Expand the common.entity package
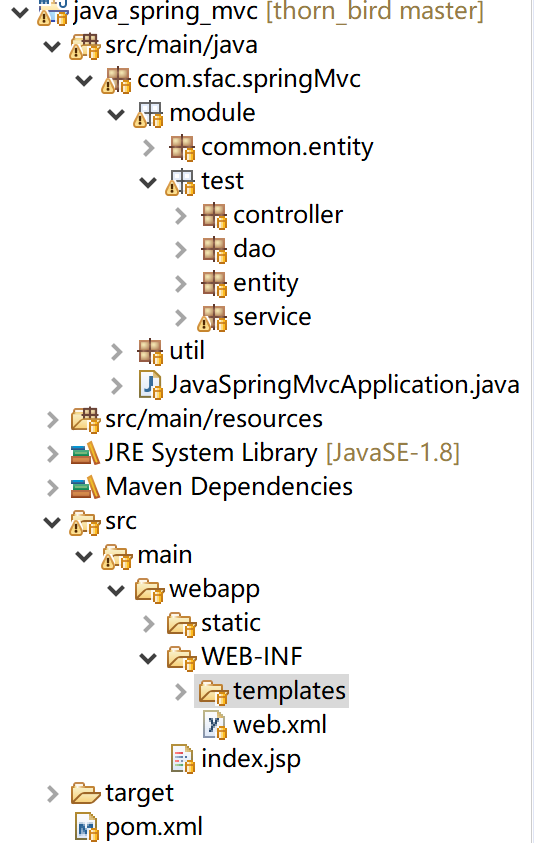The image size is (534, 843). [149, 148]
